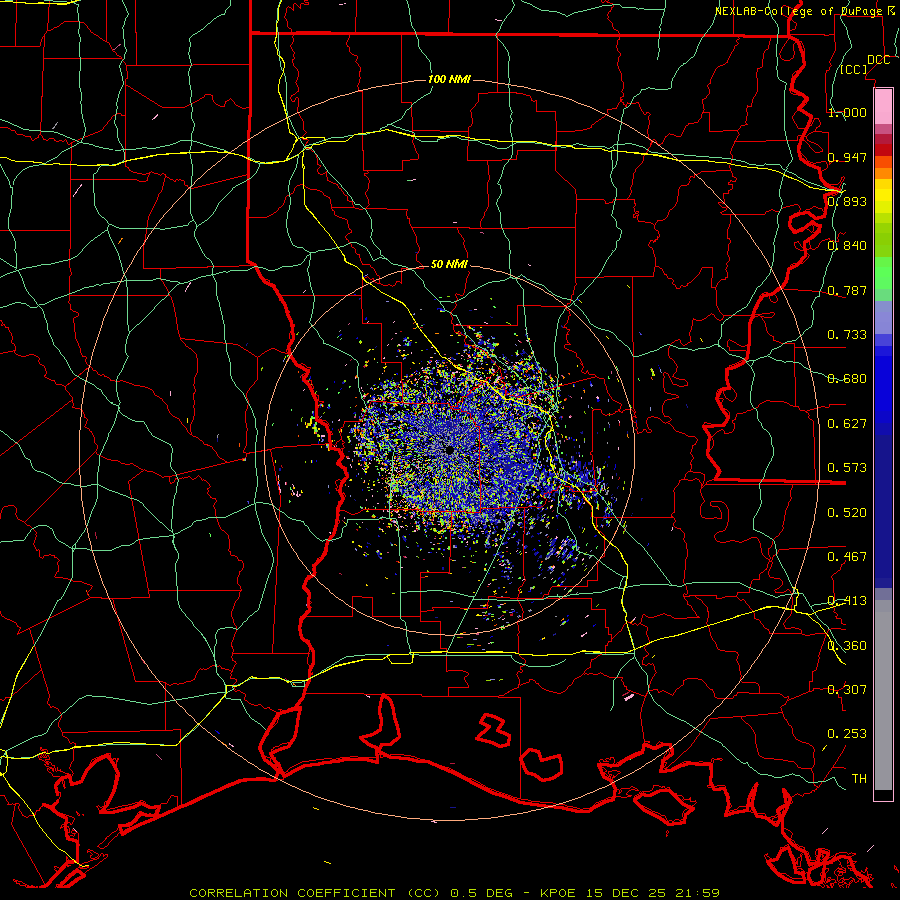The image size is (900, 900).
Task: Select the 0.307 scale value
Action: (x=847, y=690)
